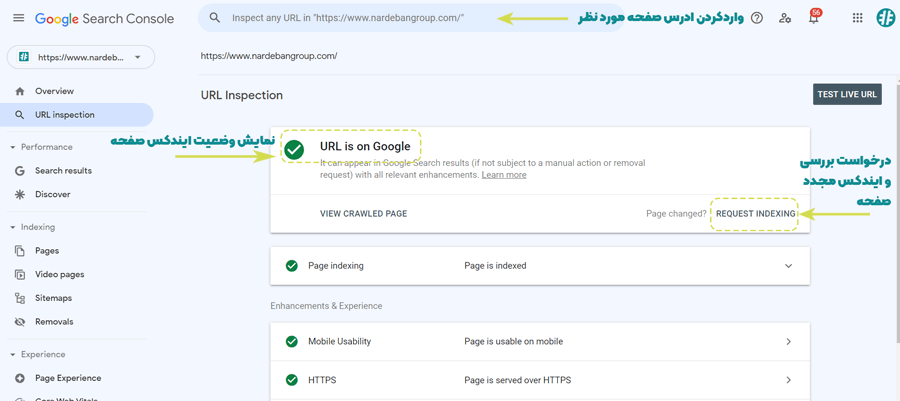Click green check beside Mobile Usability
Viewport: 900px width, 401px height.
pos(292,341)
